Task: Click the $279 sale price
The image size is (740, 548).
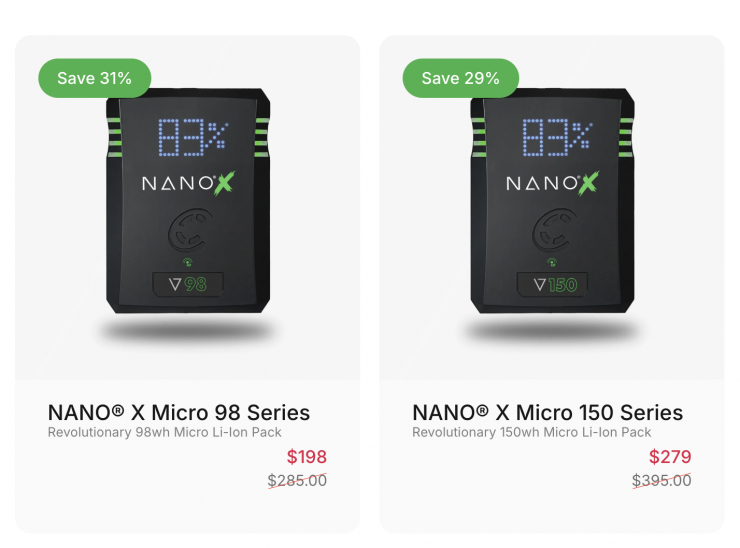Action: coord(670,458)
